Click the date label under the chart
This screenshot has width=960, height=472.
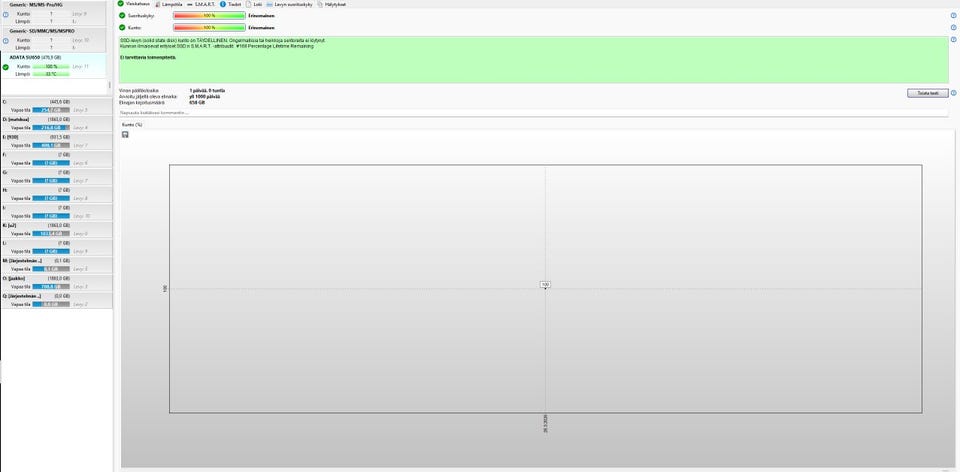point(546,424)
